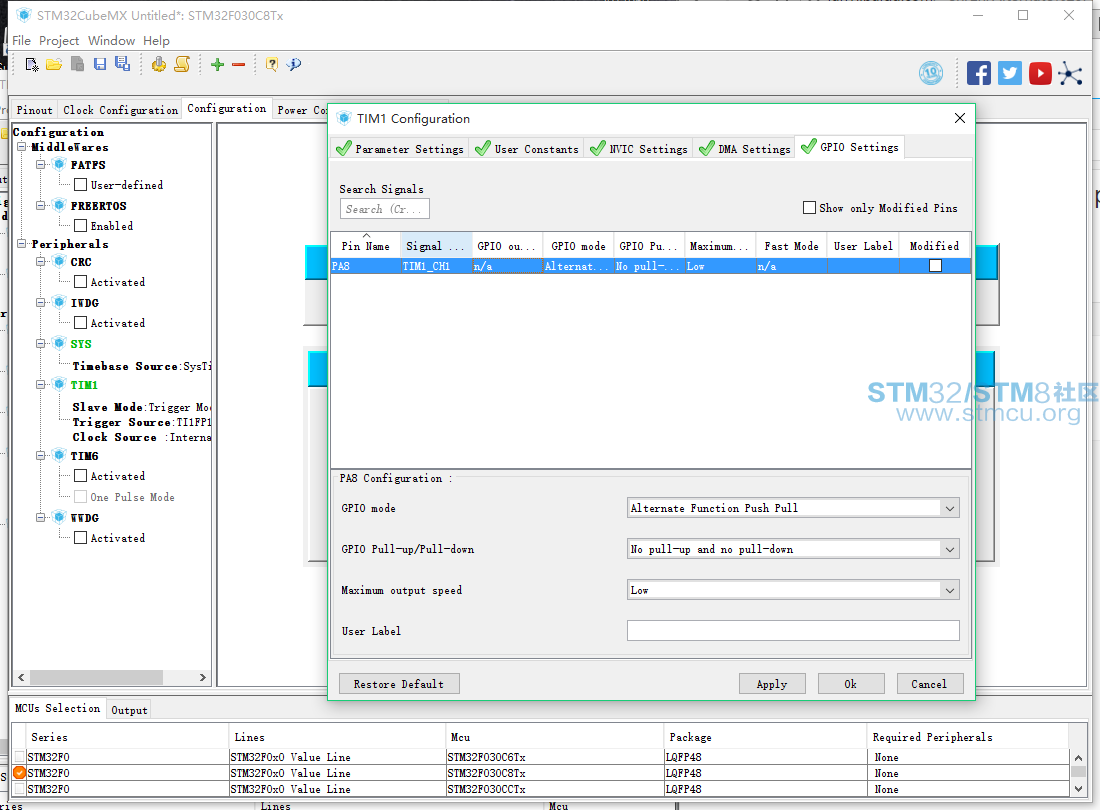Open the YouTube link icon

point(1040,73)
